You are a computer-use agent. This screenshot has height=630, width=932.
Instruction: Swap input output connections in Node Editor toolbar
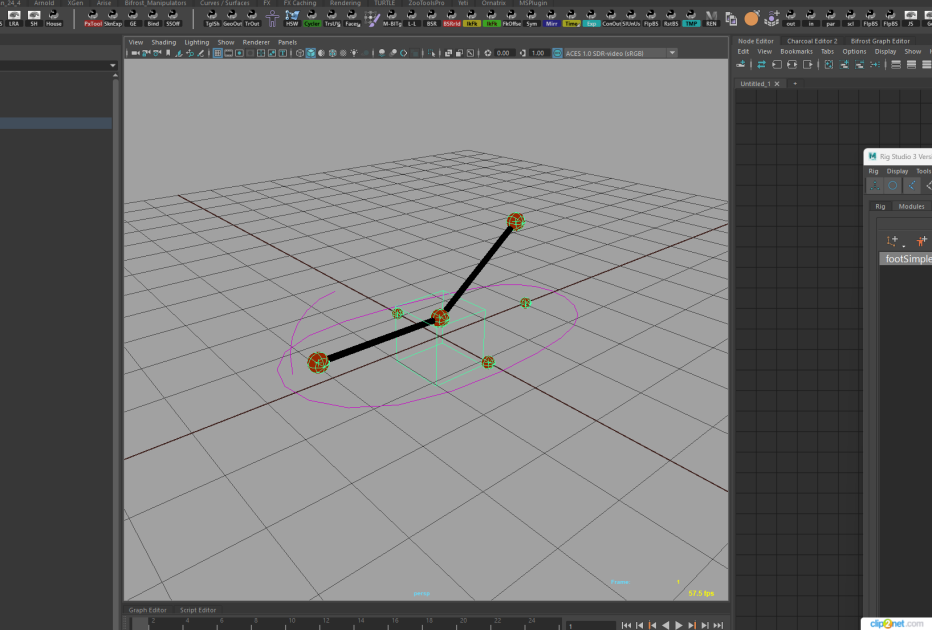[x=761, y=65]
